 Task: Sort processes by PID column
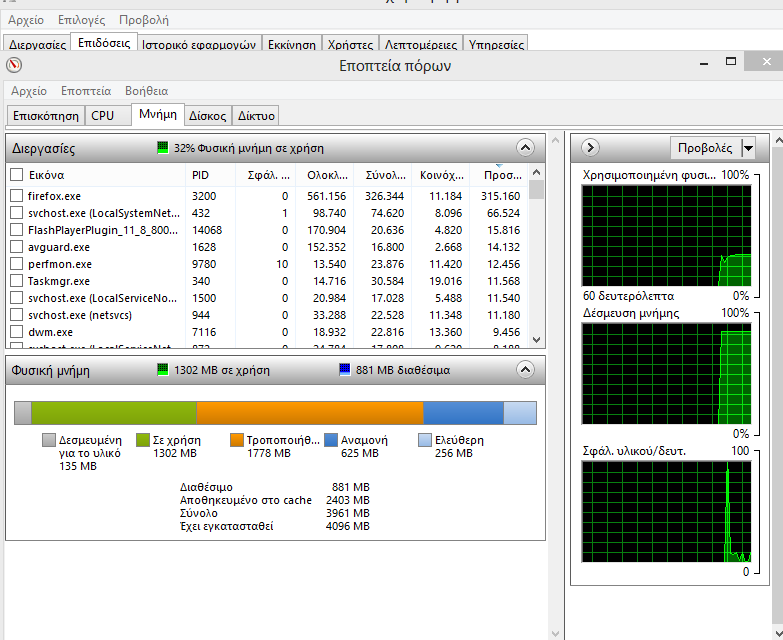click(x=210, y=175)
